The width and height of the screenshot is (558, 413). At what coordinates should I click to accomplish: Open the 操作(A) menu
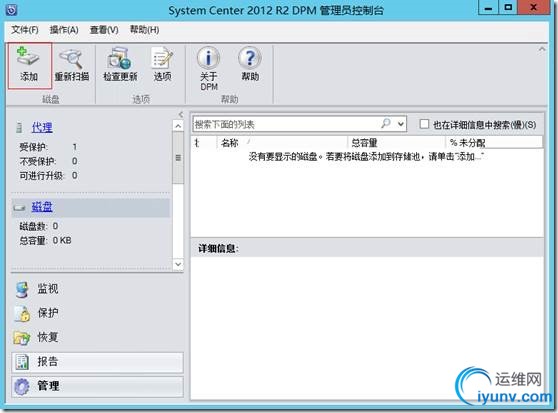coord(64,30)
